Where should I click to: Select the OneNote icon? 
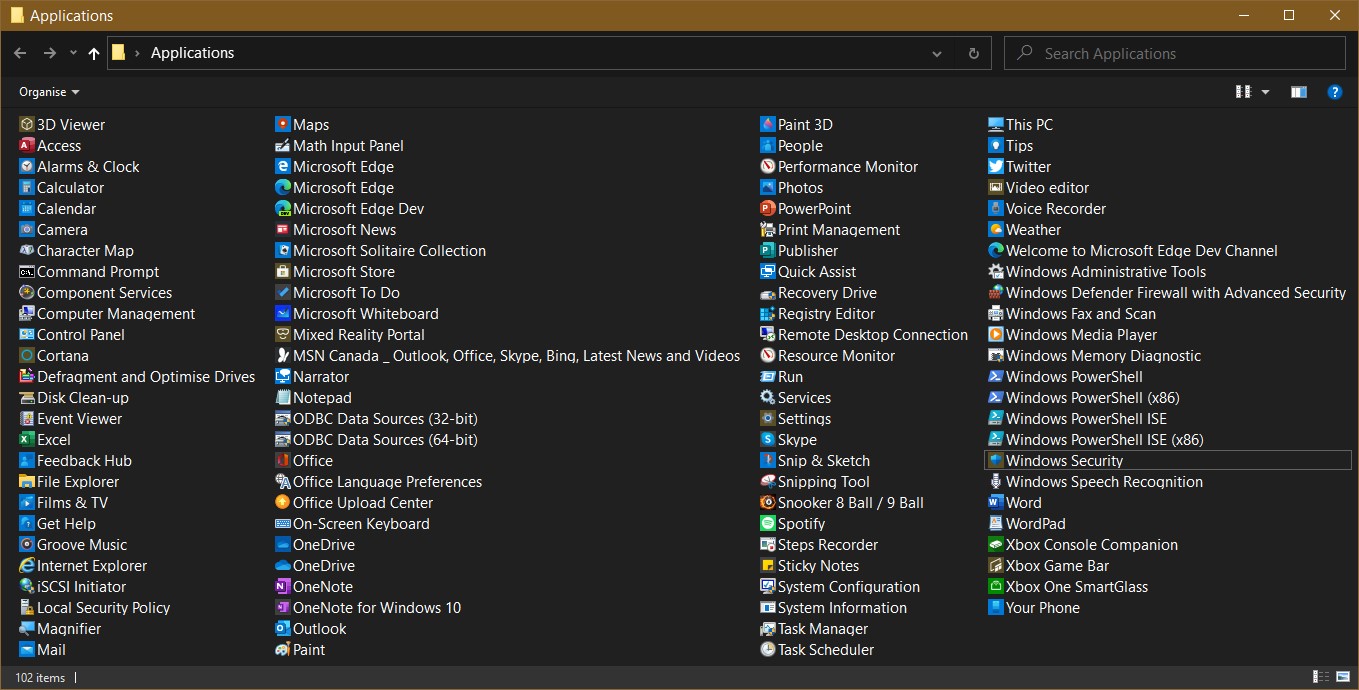tap(283, 587)
